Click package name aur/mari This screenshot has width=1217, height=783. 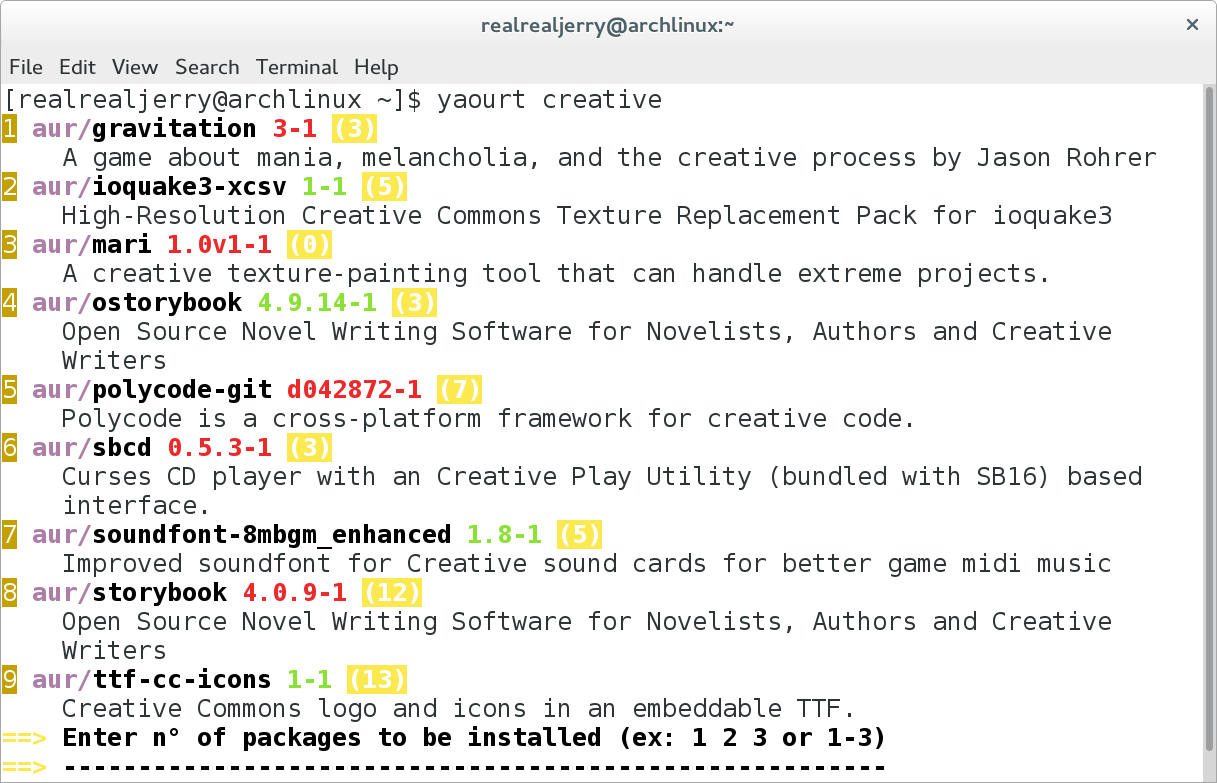92,245
